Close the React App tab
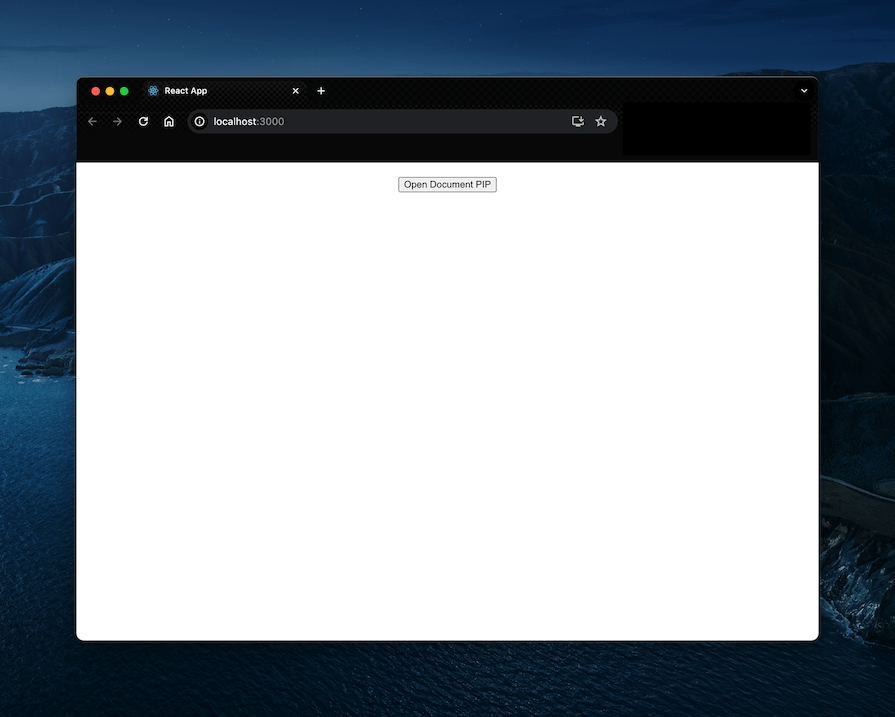Screen dimensions: 895x717 pos(296,90)
